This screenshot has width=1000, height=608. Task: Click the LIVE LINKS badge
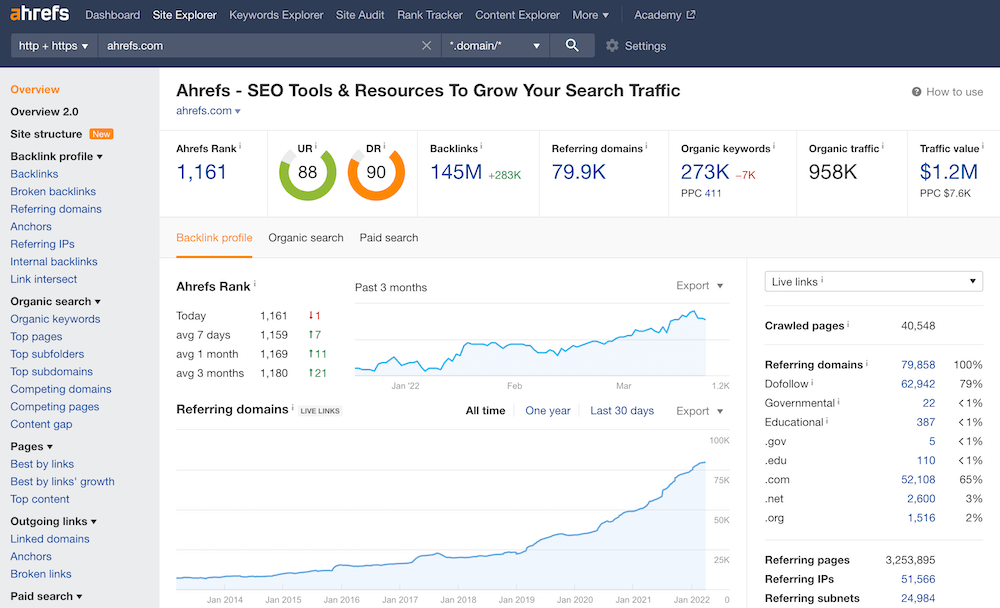point(320,411)
